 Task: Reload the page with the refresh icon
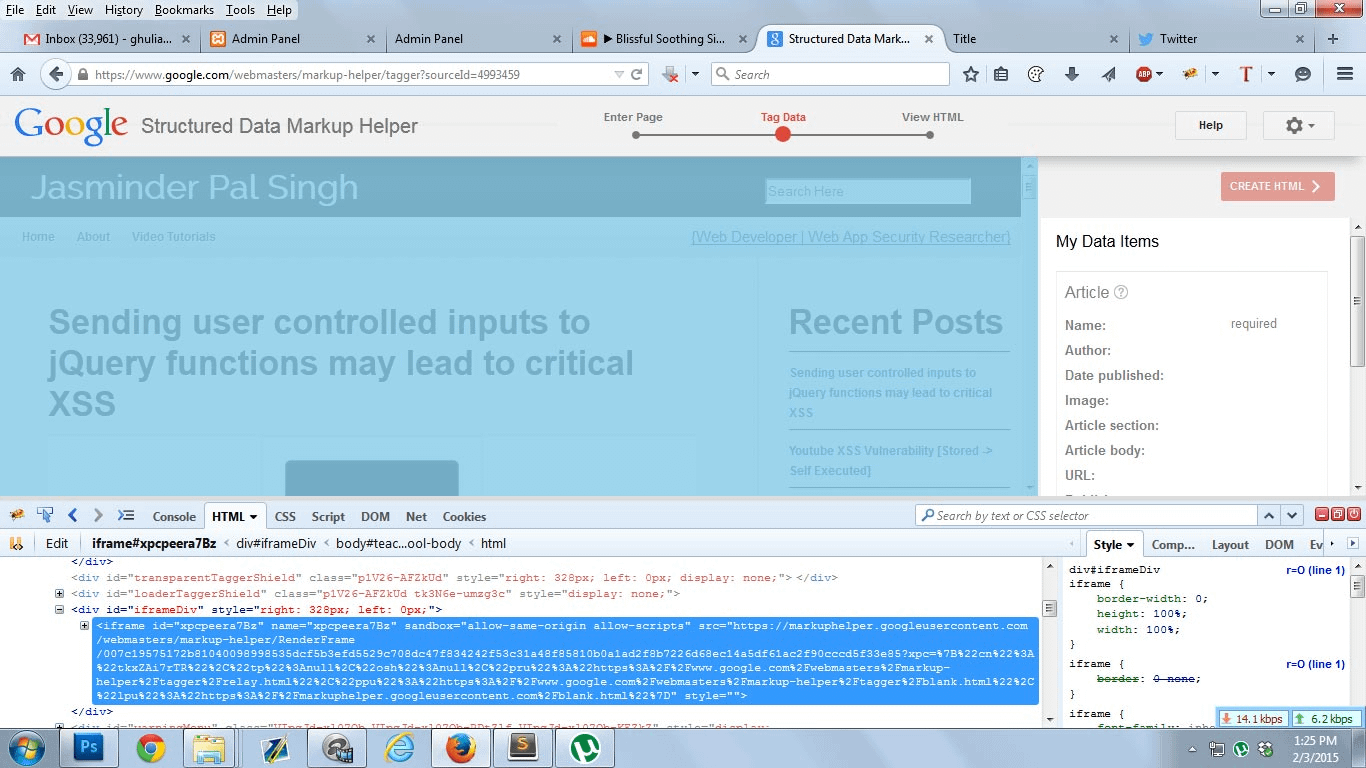coord(636,74)
